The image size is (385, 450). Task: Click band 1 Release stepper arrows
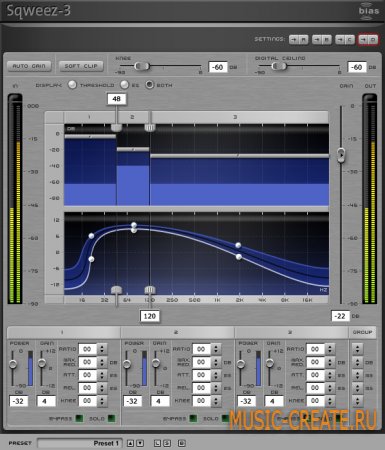point(102,388)
